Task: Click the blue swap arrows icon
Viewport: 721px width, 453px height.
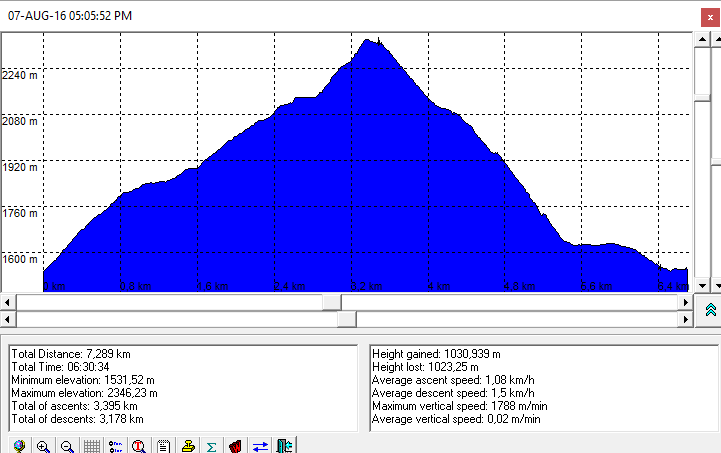Action: (x=260, y=445)
